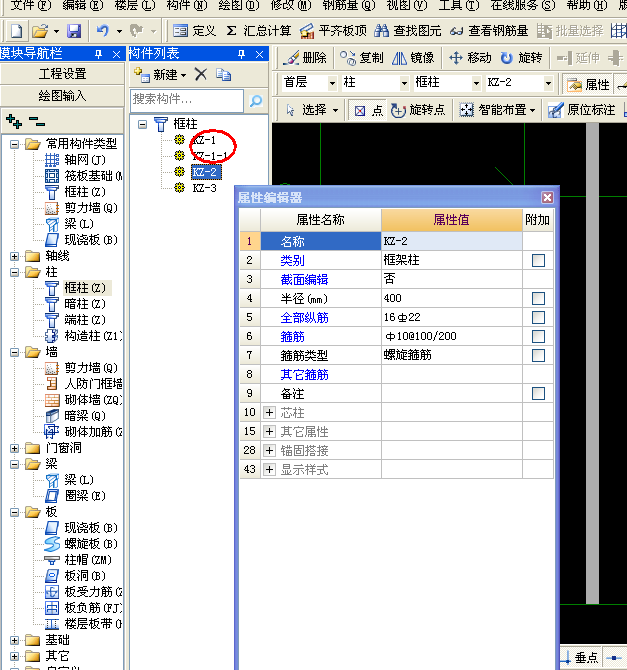Select 圈梁(E) in navigation tree
Screen dimensions: 627x670
(85, 496)
